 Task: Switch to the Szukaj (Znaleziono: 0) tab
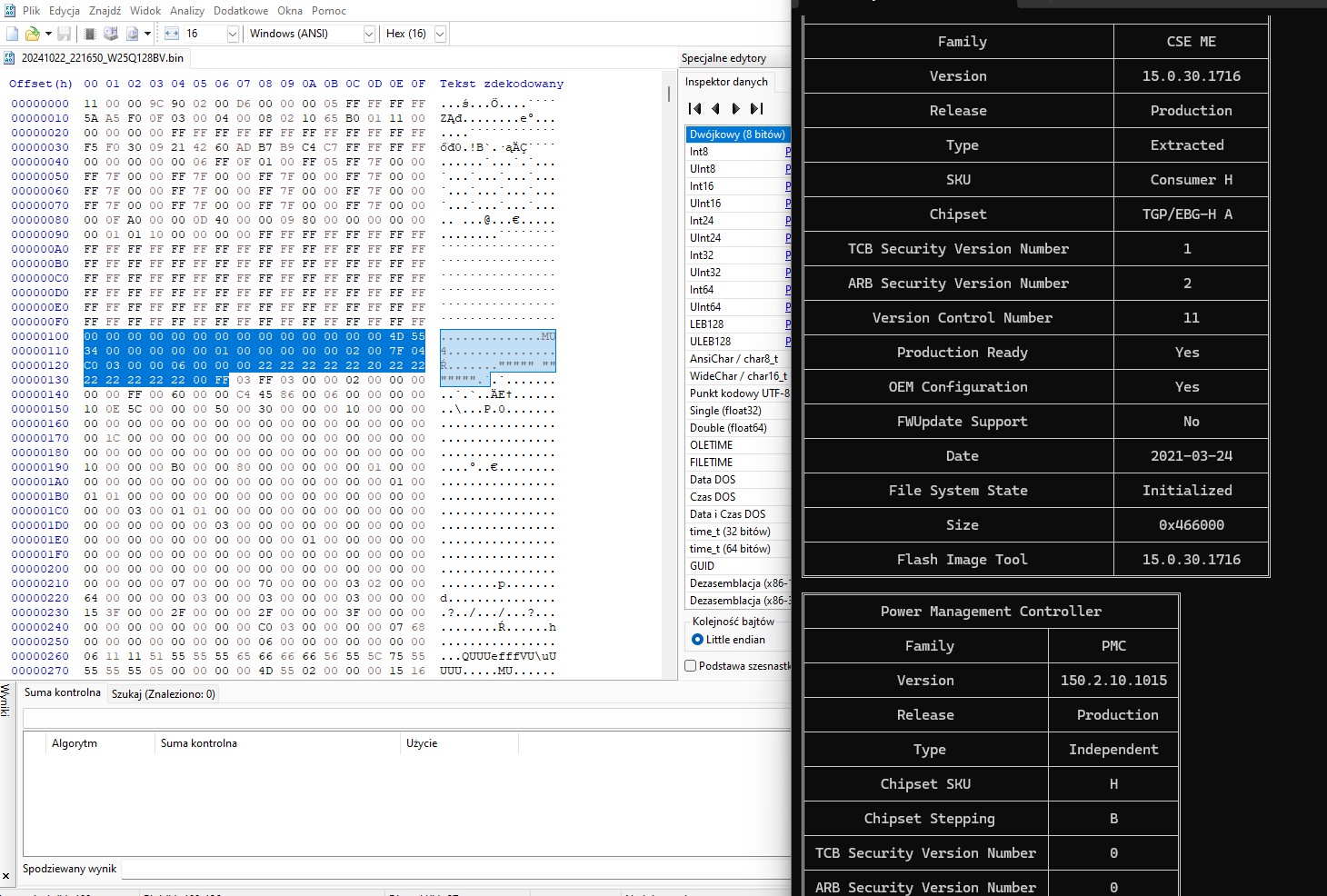163,694
